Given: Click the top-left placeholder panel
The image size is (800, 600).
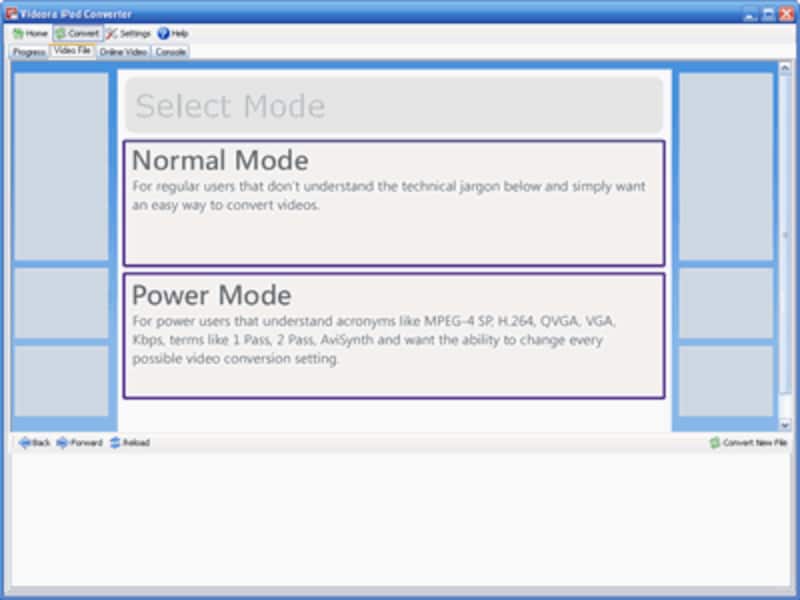Looking at the screenshot, I should tap(61, 165).
